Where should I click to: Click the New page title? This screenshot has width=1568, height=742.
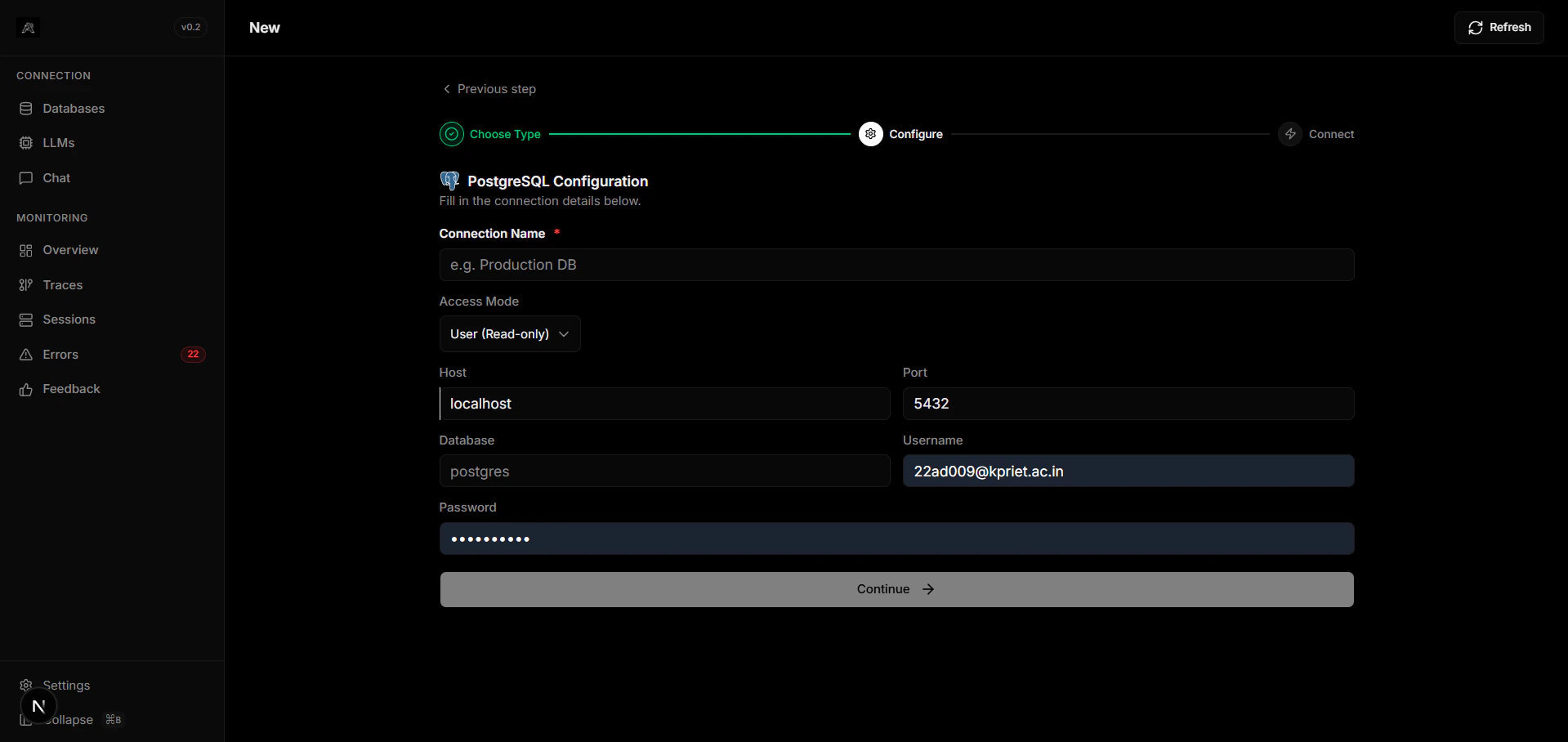(265, 28)
